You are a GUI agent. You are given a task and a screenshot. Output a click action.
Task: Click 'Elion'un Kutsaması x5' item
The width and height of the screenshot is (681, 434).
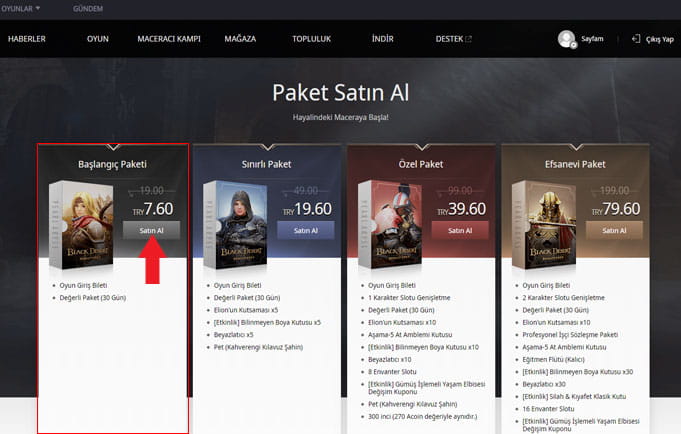[246, 310]
